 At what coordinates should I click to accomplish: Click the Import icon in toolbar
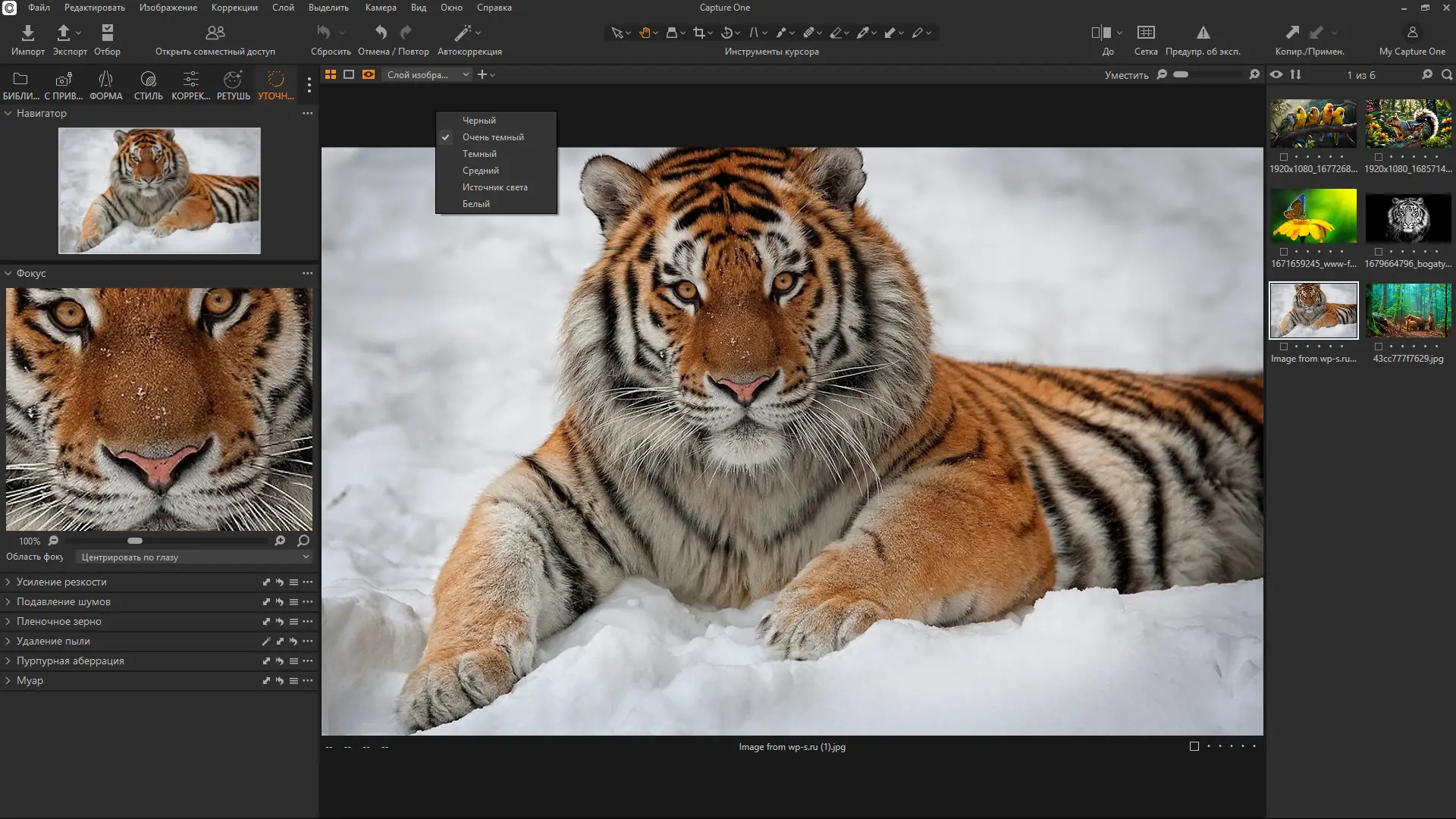click(27, 33)
